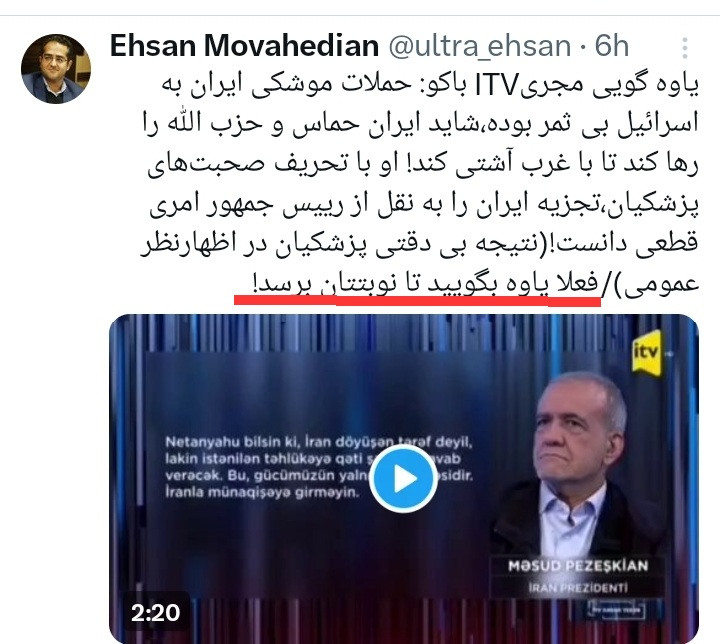Click the 6h timestamp
720x644 pixels.
click(612, 46)
